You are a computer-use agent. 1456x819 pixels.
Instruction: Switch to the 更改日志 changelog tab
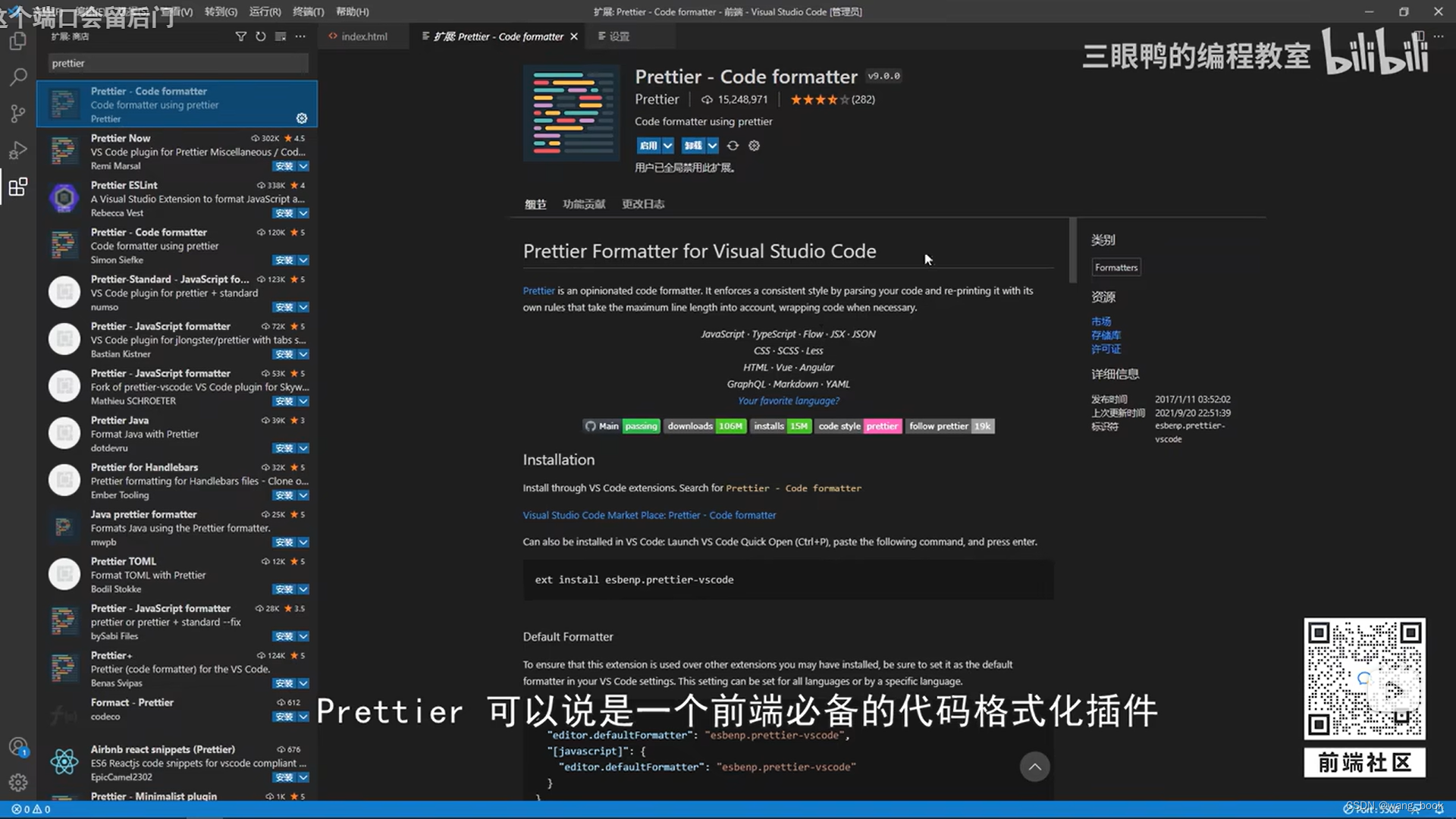(643, 204)
